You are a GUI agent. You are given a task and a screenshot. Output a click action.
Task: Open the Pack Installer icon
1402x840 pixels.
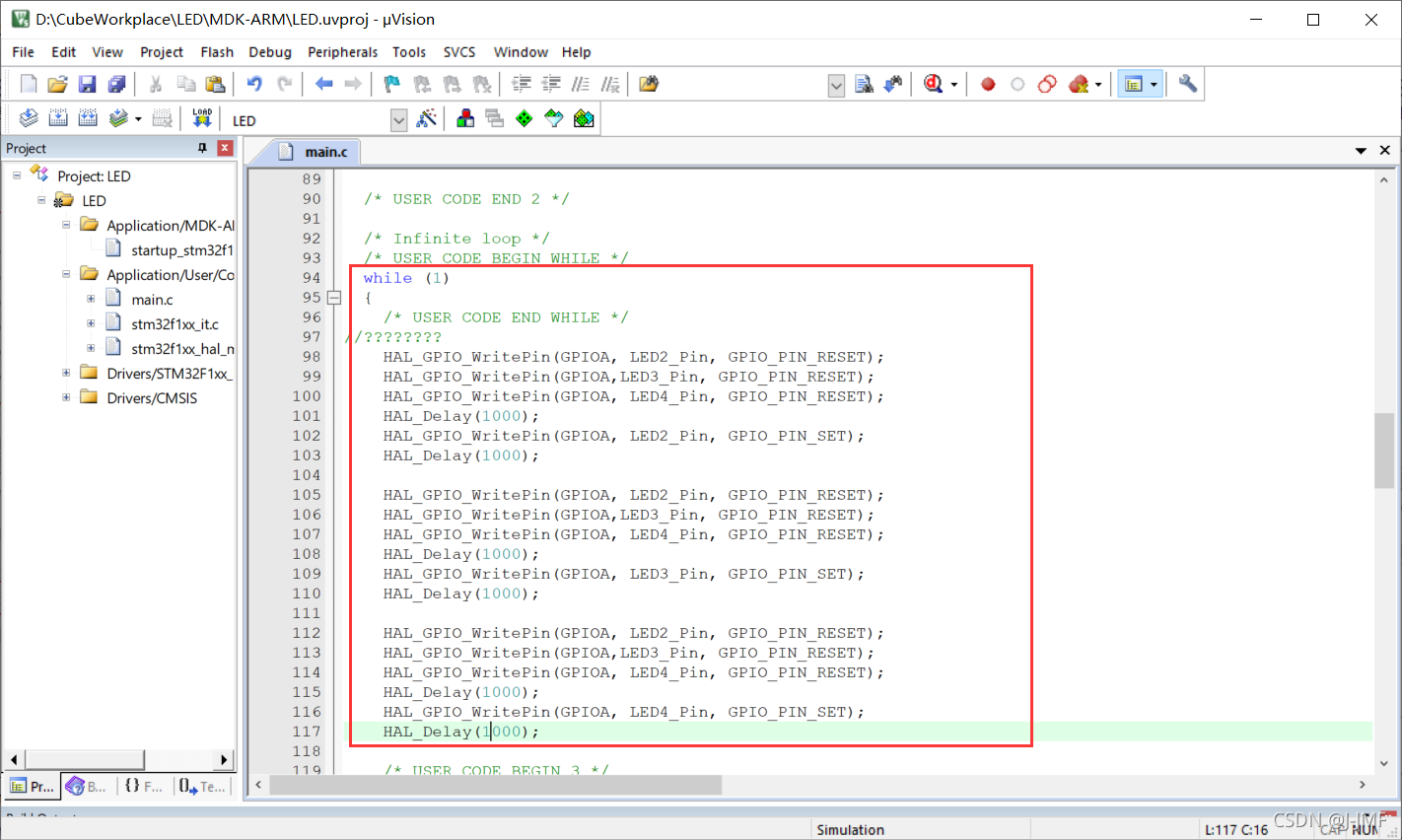coord(584,118)
